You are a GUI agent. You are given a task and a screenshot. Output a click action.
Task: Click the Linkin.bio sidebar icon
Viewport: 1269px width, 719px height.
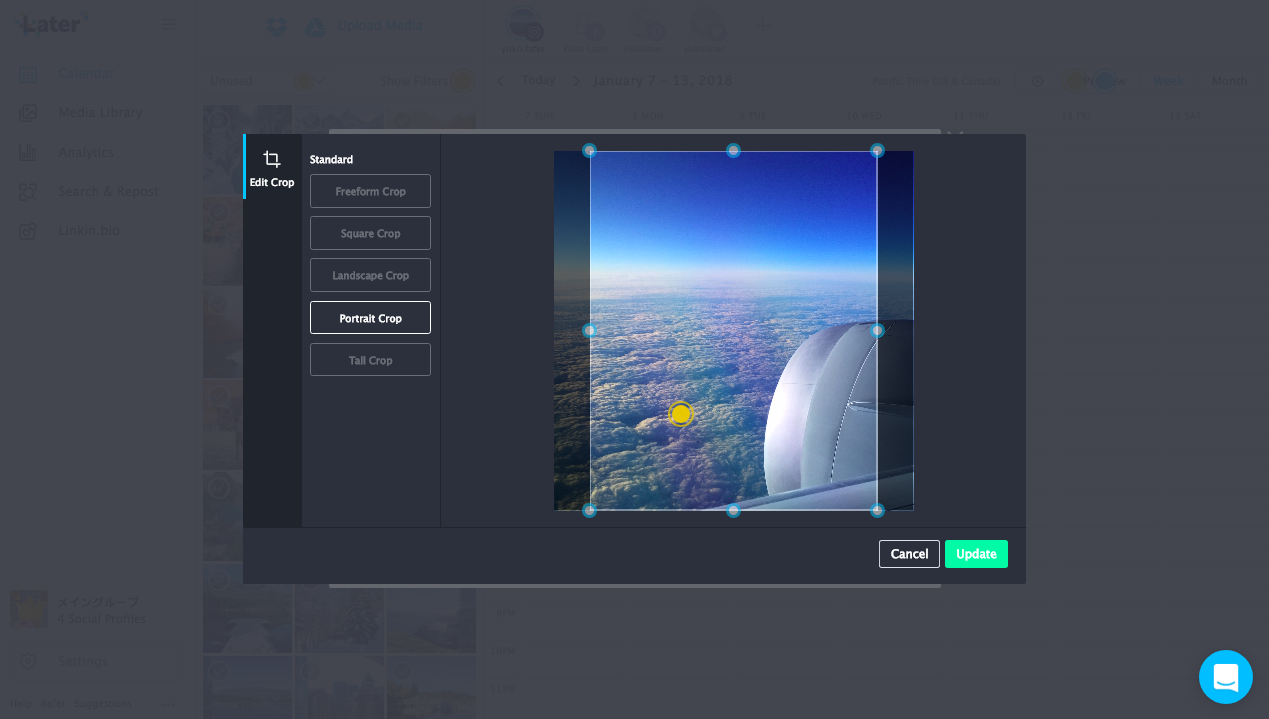[x=28, y=230]
